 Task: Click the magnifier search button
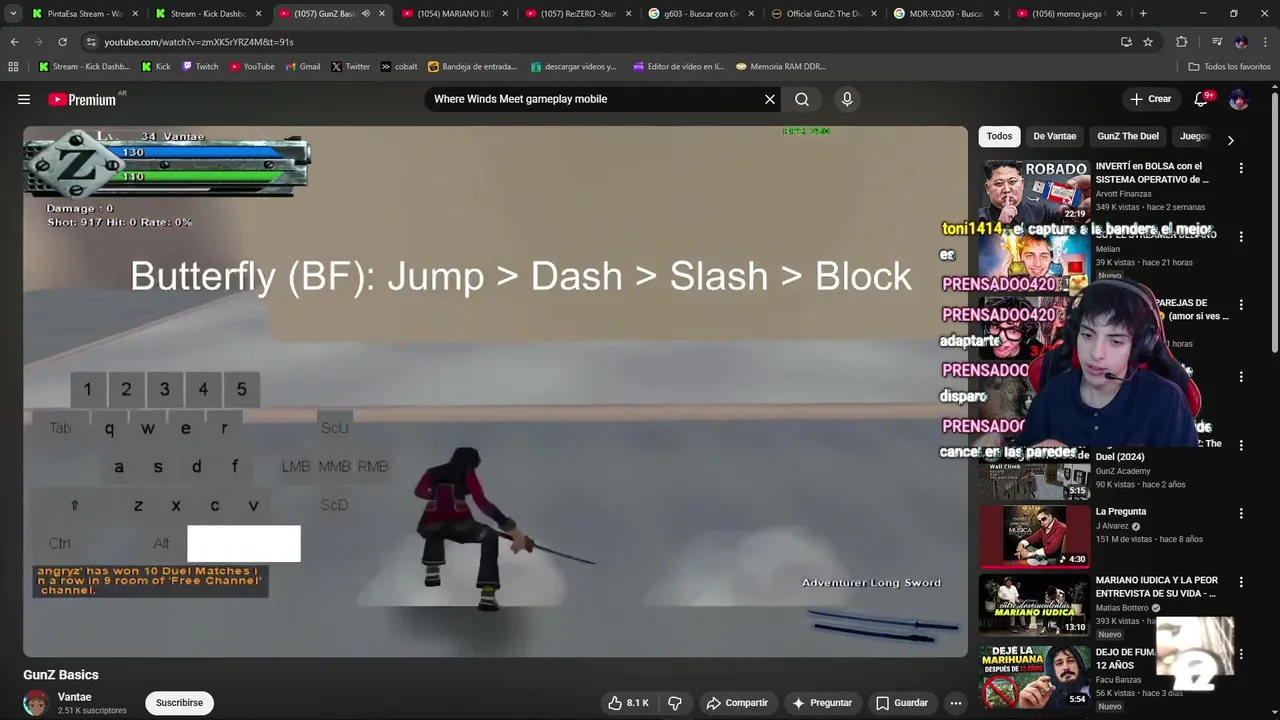(802, 99)
